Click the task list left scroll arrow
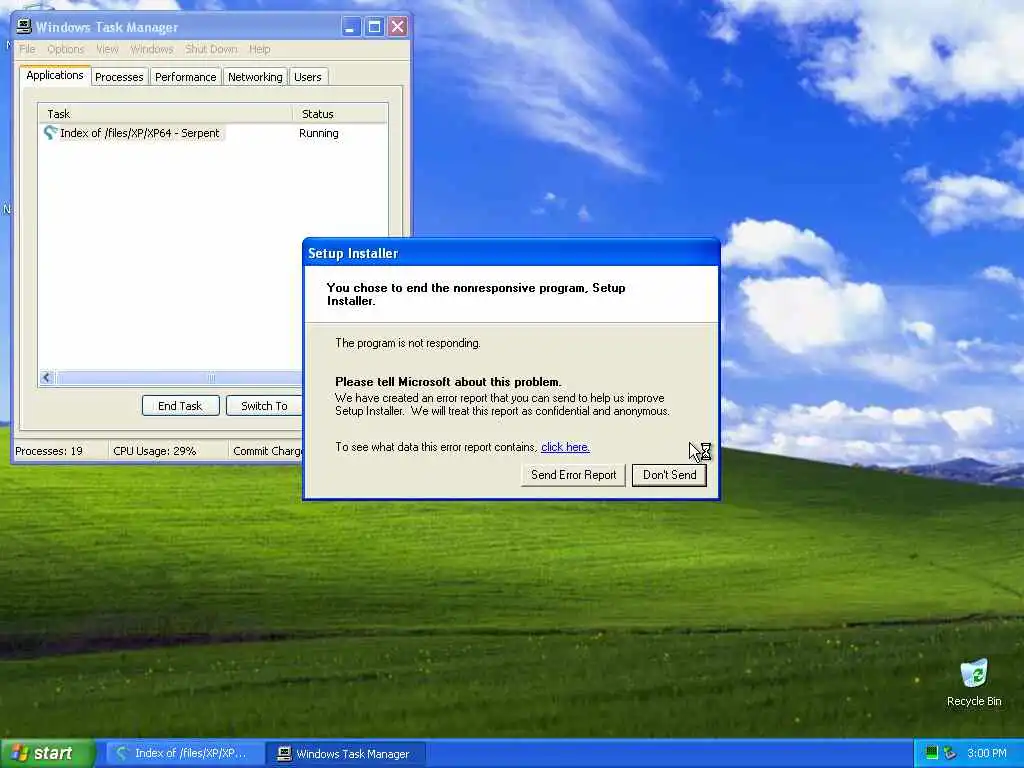 click(x=46, y=377)
